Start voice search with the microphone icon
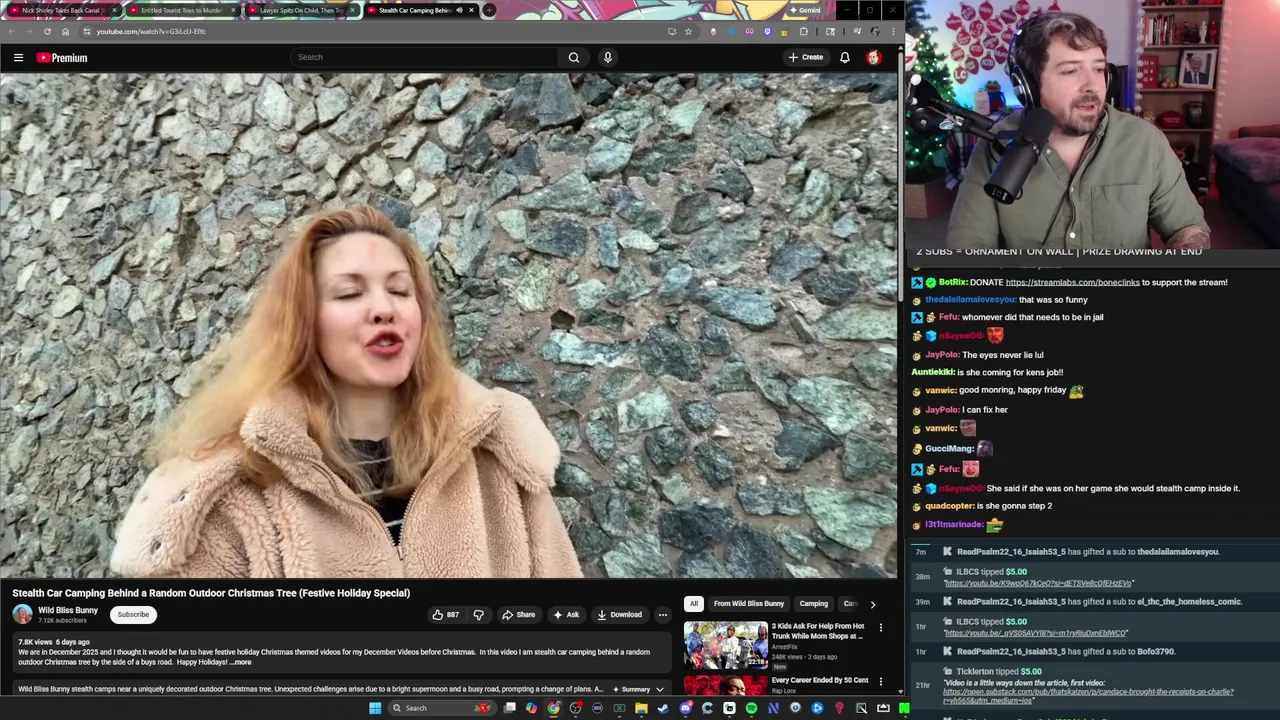 pyautogui.click(x=607, y=57)
